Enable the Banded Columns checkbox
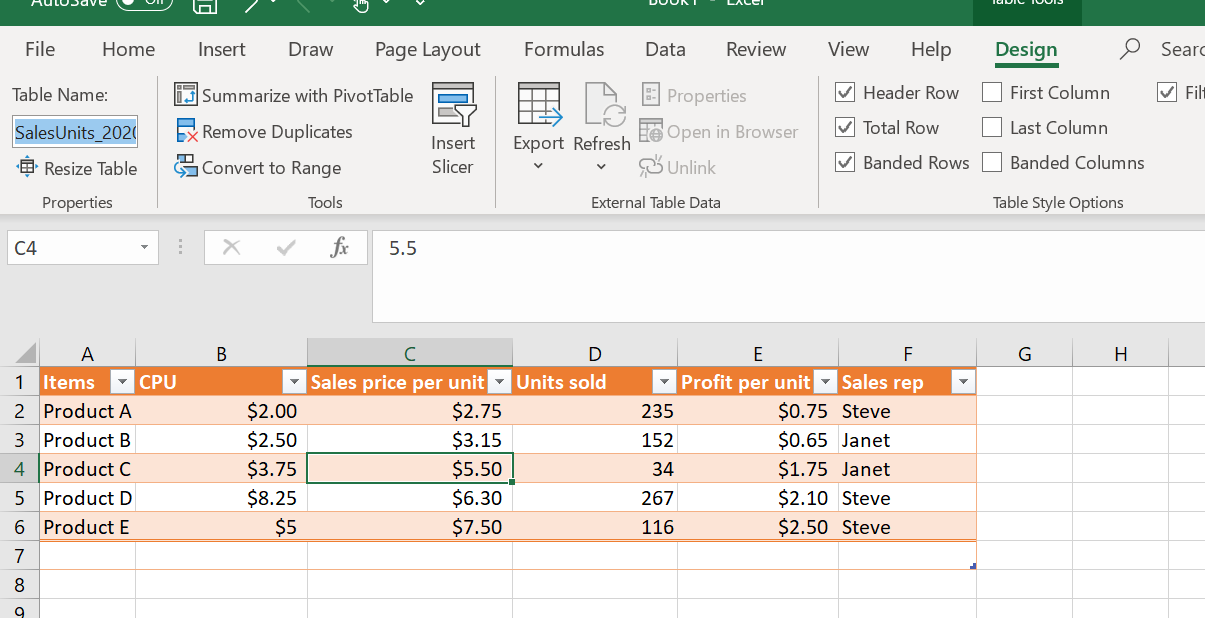 tap(992, 163)
